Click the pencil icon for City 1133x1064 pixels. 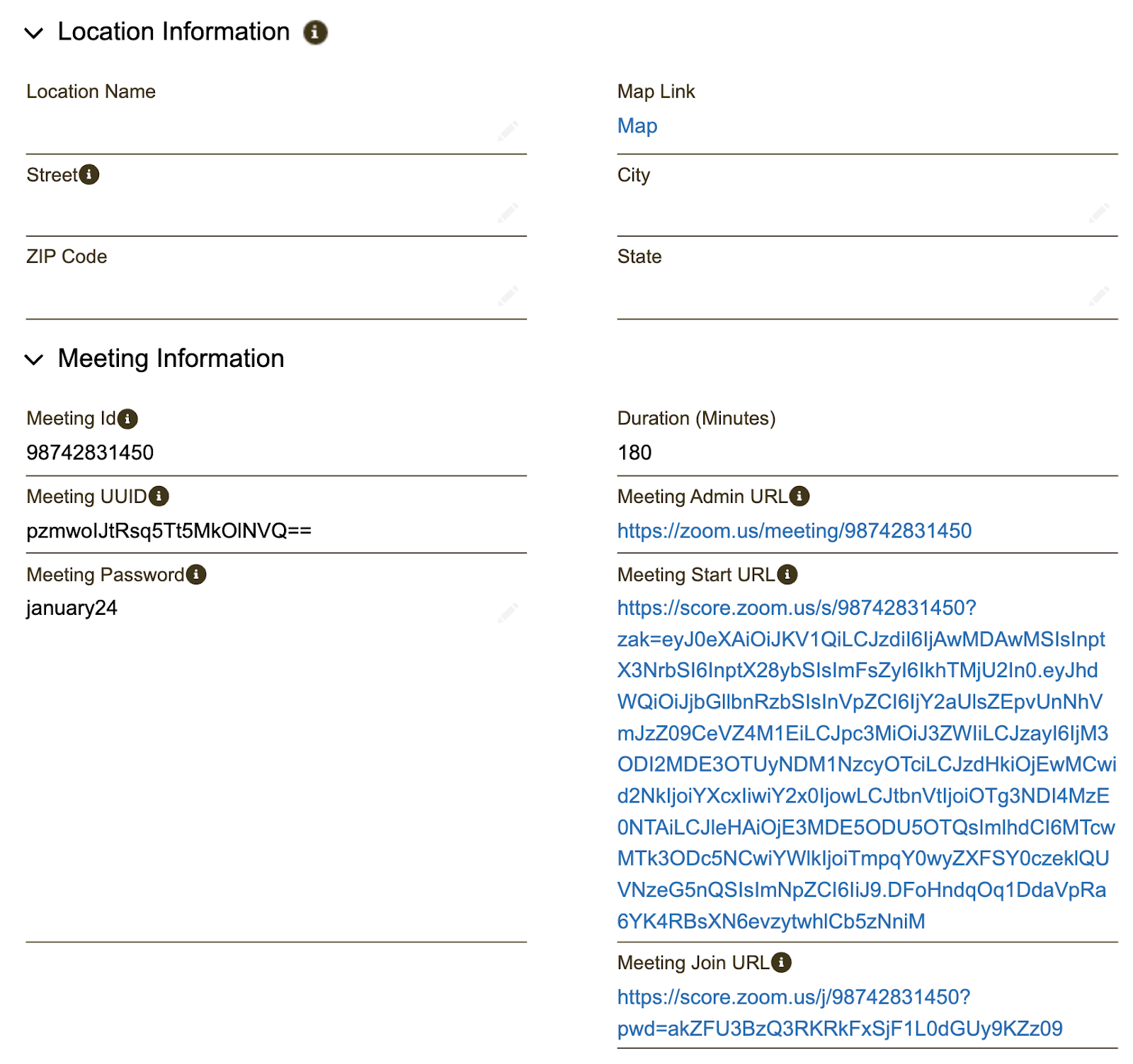[1099, 213]
